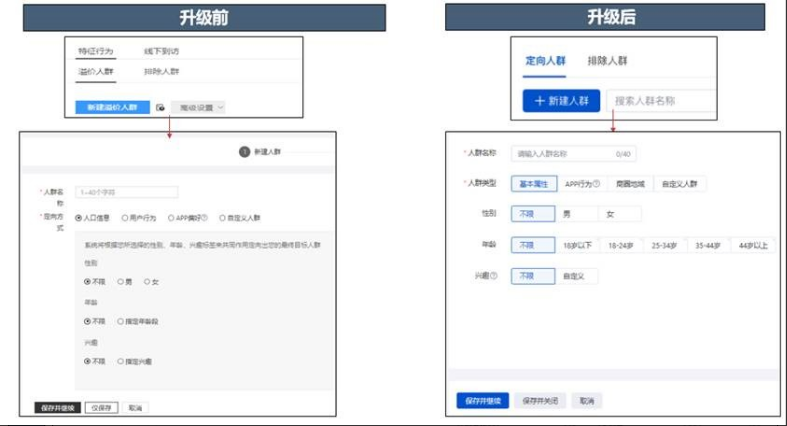Image resolution: width=787 pixels, height=426 pixels.
Task: Click the 保存并关闭 button
Action: pos(540,400)
